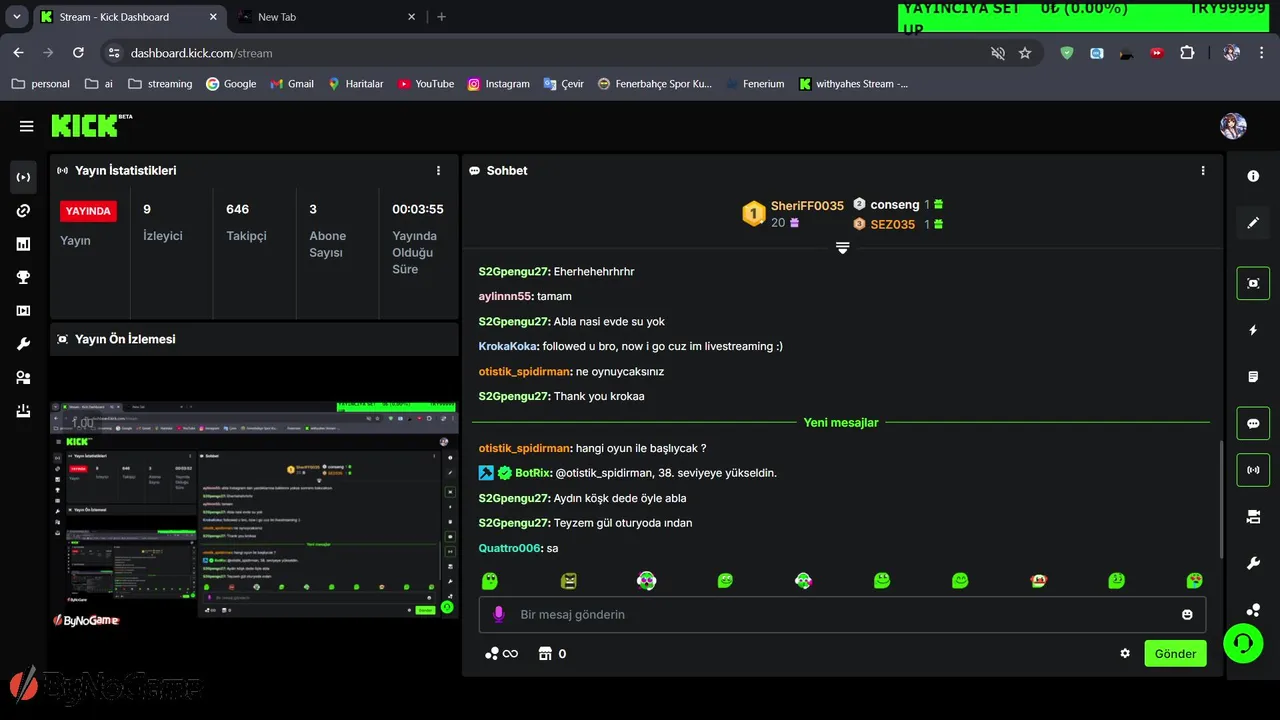The height and width of the screenshot is (720, 1280).
Task: Open the hamburger menu next to Kick logo
Action: click(x=26, y=126)
